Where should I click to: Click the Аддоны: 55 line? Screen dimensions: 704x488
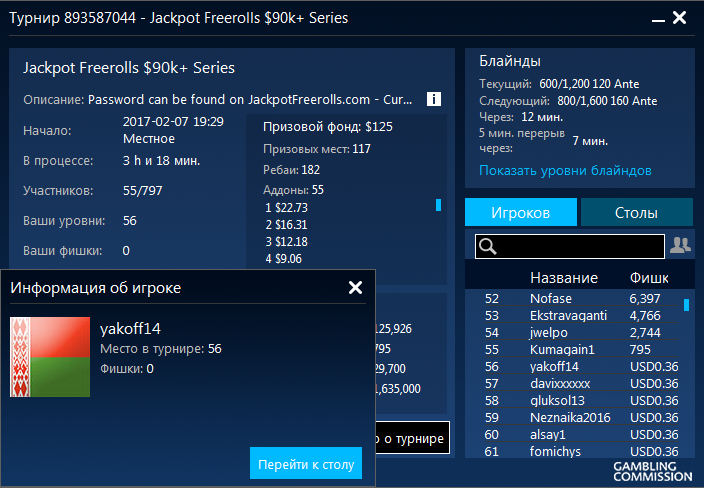pos(293,190)
